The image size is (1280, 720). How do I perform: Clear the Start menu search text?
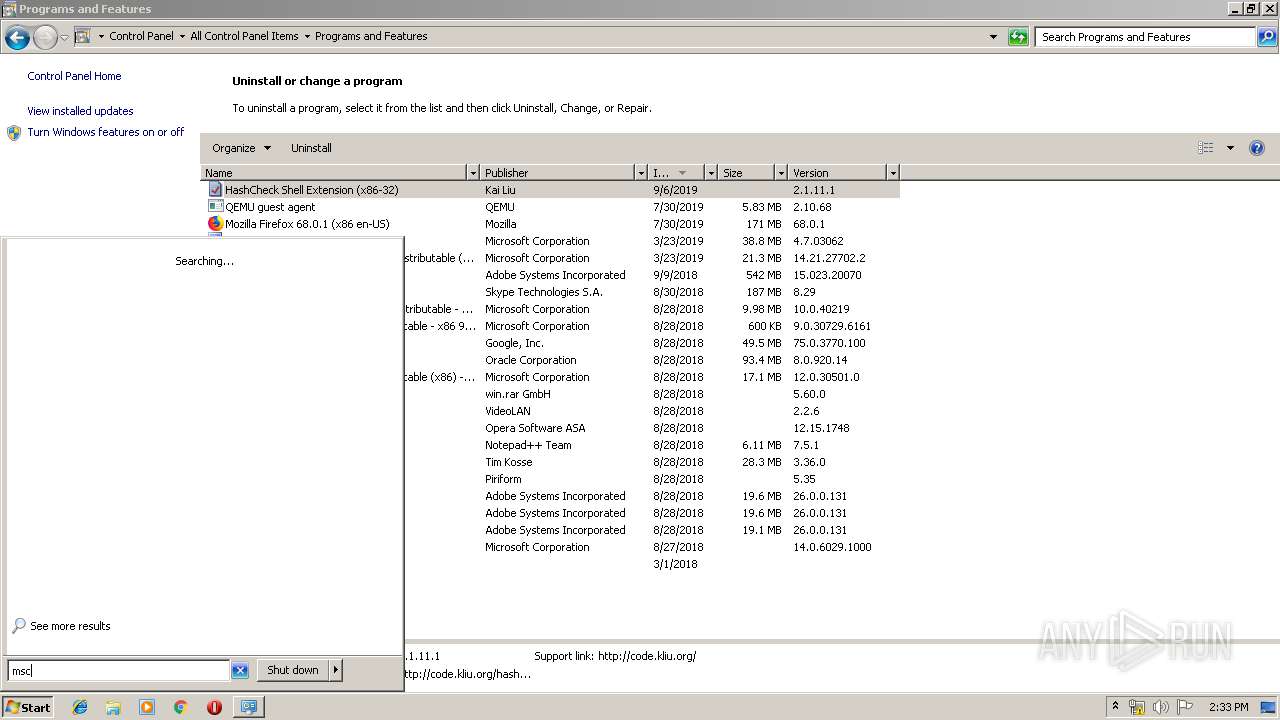[240, 671]
